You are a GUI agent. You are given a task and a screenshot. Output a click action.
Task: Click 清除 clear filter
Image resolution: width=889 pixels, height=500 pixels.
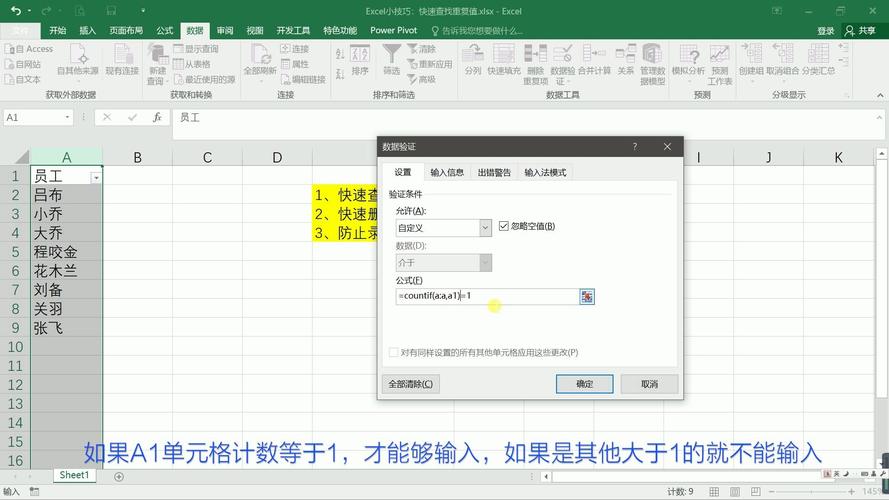[422, 49]
